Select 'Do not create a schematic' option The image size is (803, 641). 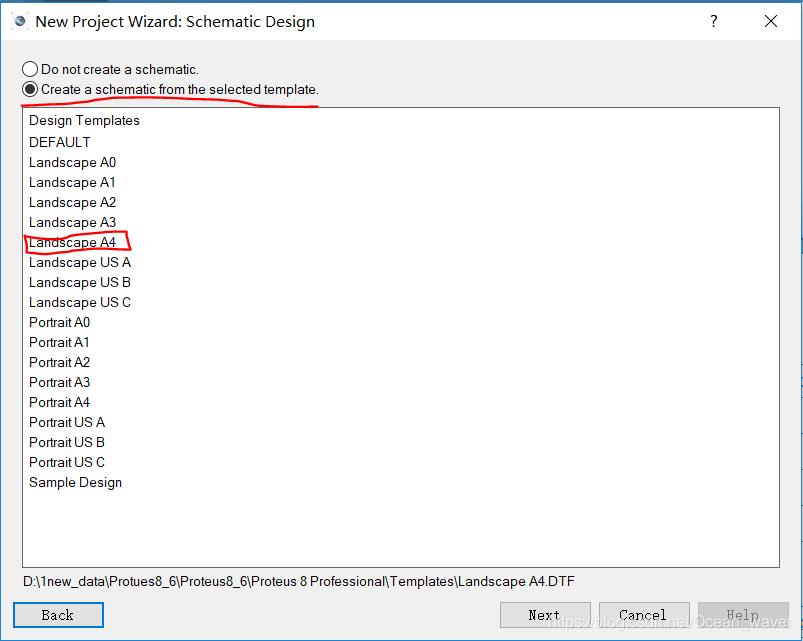[x=30, y=70]
